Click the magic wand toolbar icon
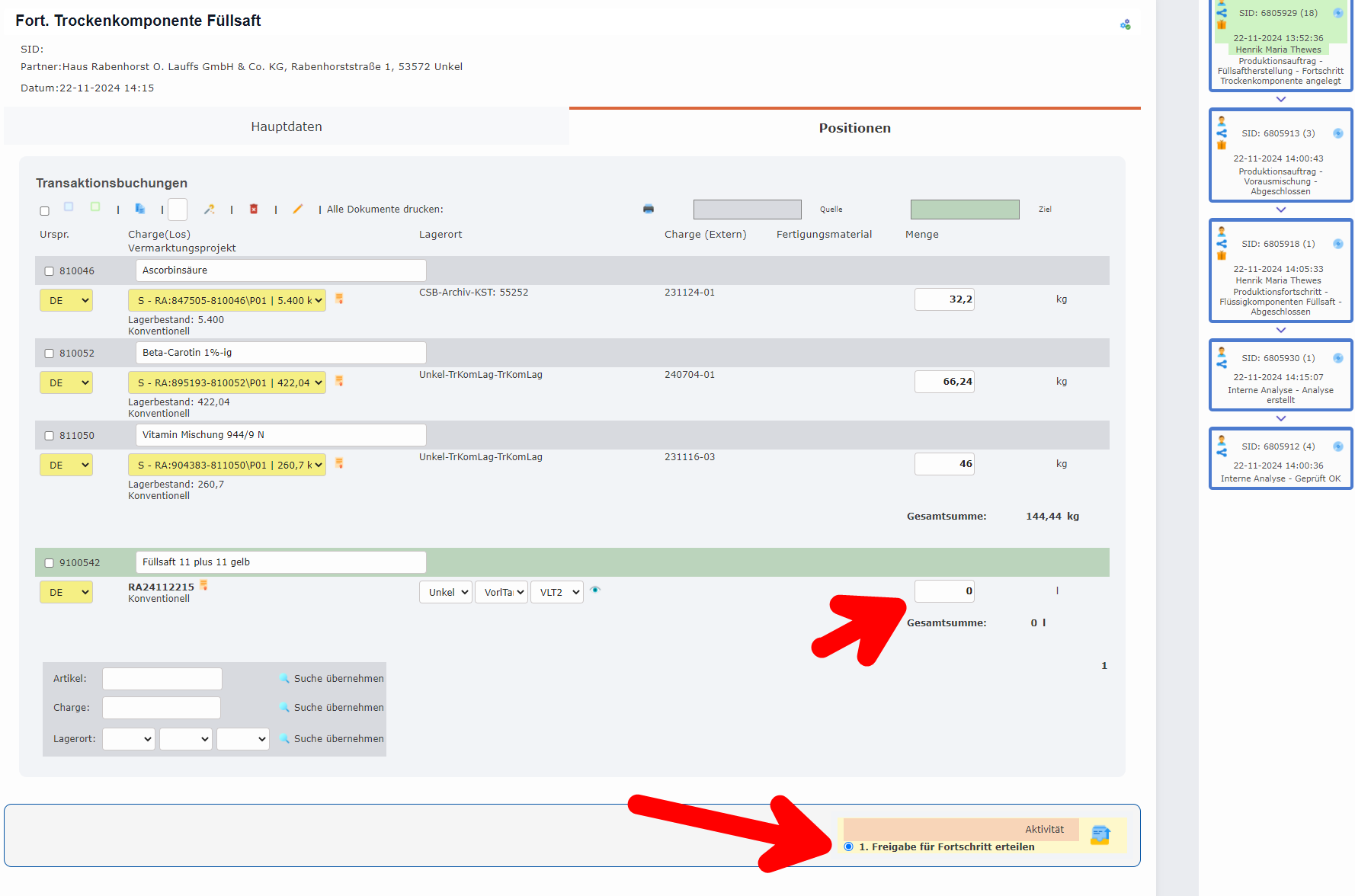1355x896 pixels. pyautogui.click(x=210, y=209)
